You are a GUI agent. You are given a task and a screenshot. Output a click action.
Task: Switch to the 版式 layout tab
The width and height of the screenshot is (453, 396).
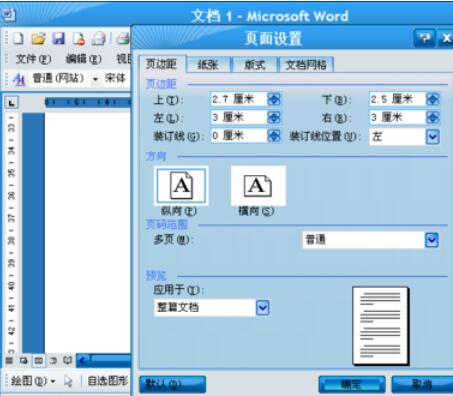[255, 65]
